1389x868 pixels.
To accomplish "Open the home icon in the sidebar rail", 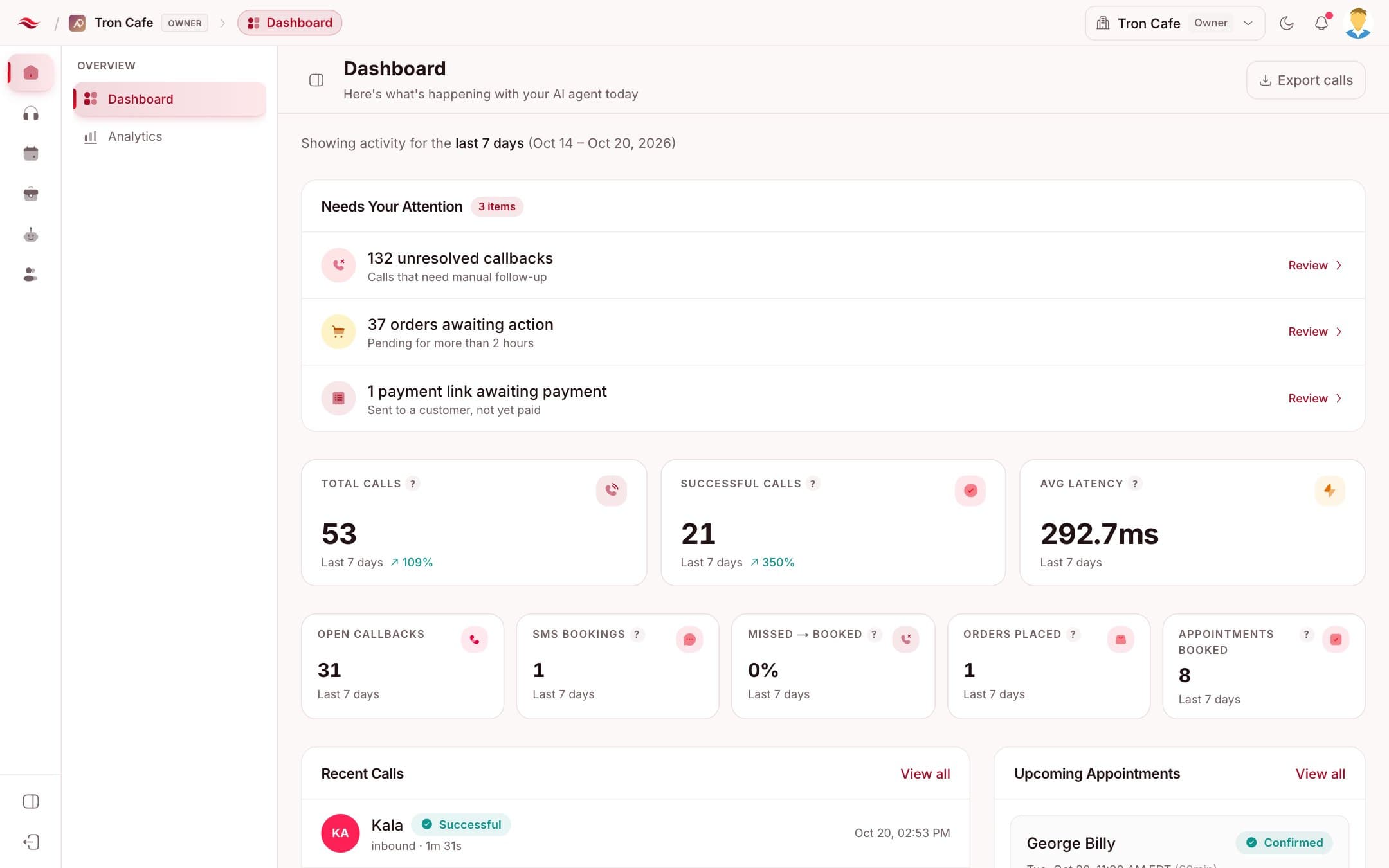I will coord(31,73).
